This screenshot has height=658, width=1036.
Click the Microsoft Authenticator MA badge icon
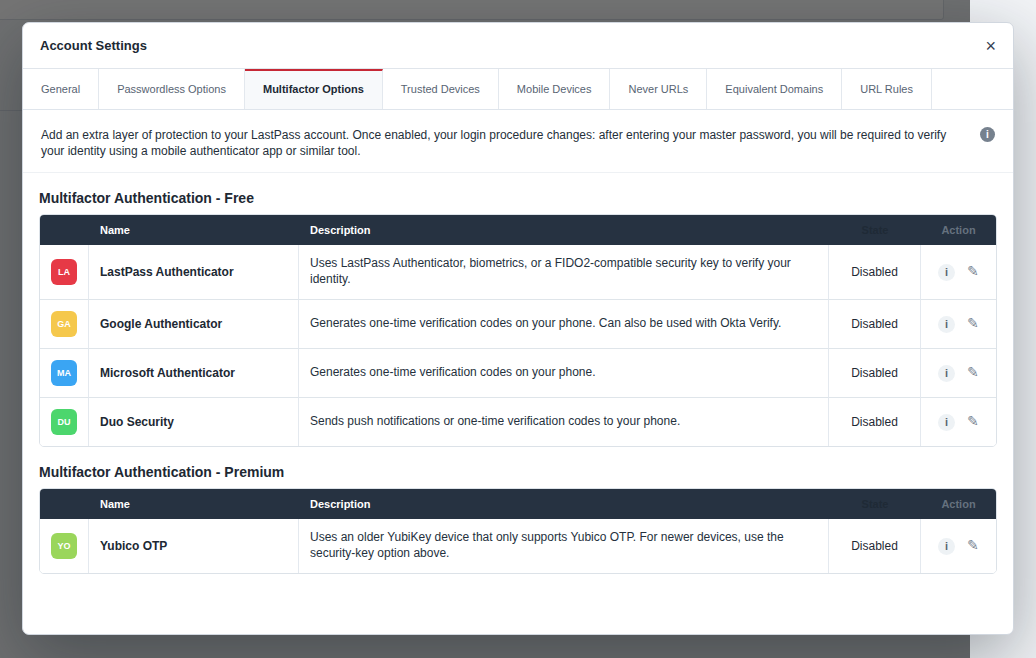click(64, 373)
